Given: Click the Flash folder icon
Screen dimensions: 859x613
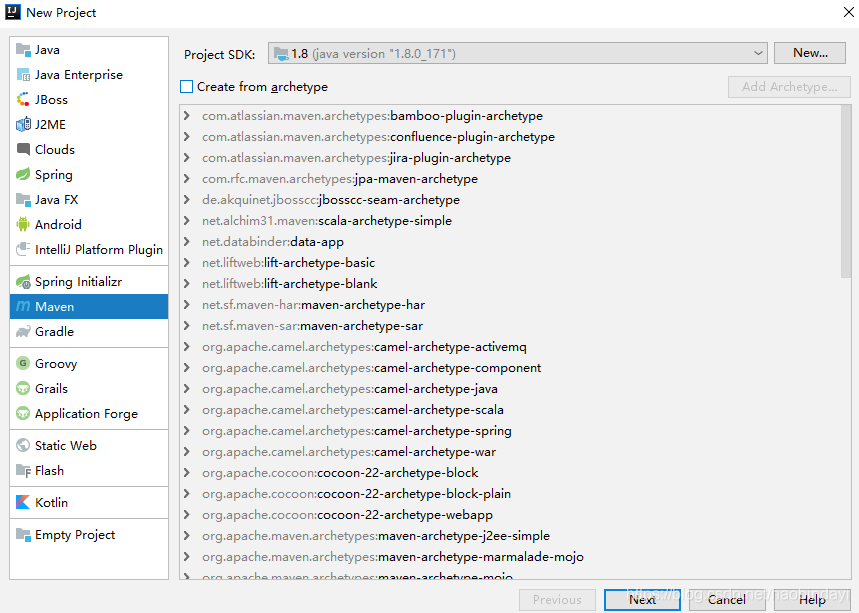Looking at the screenshot, I should pyautogui.click(x=23, y=471).
